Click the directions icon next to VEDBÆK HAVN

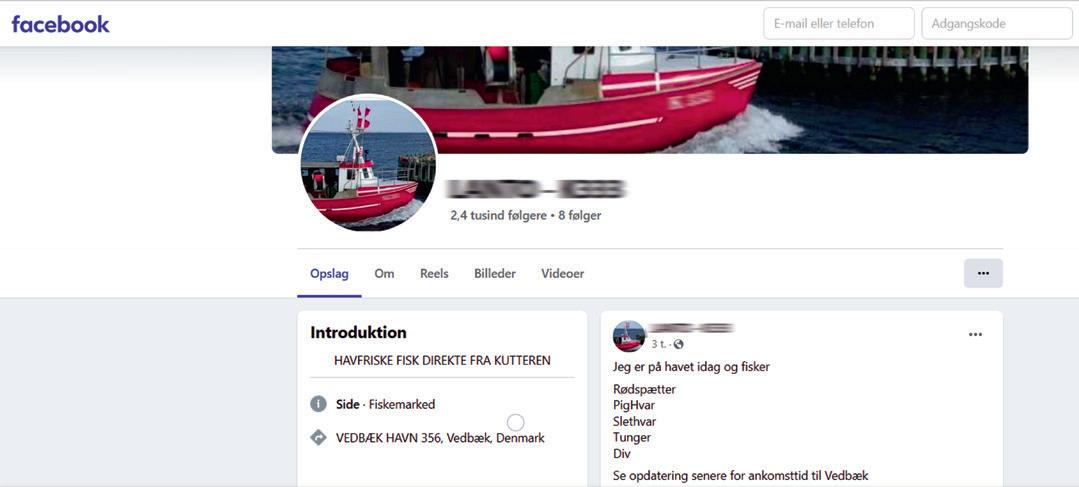(x=318, y=437)
